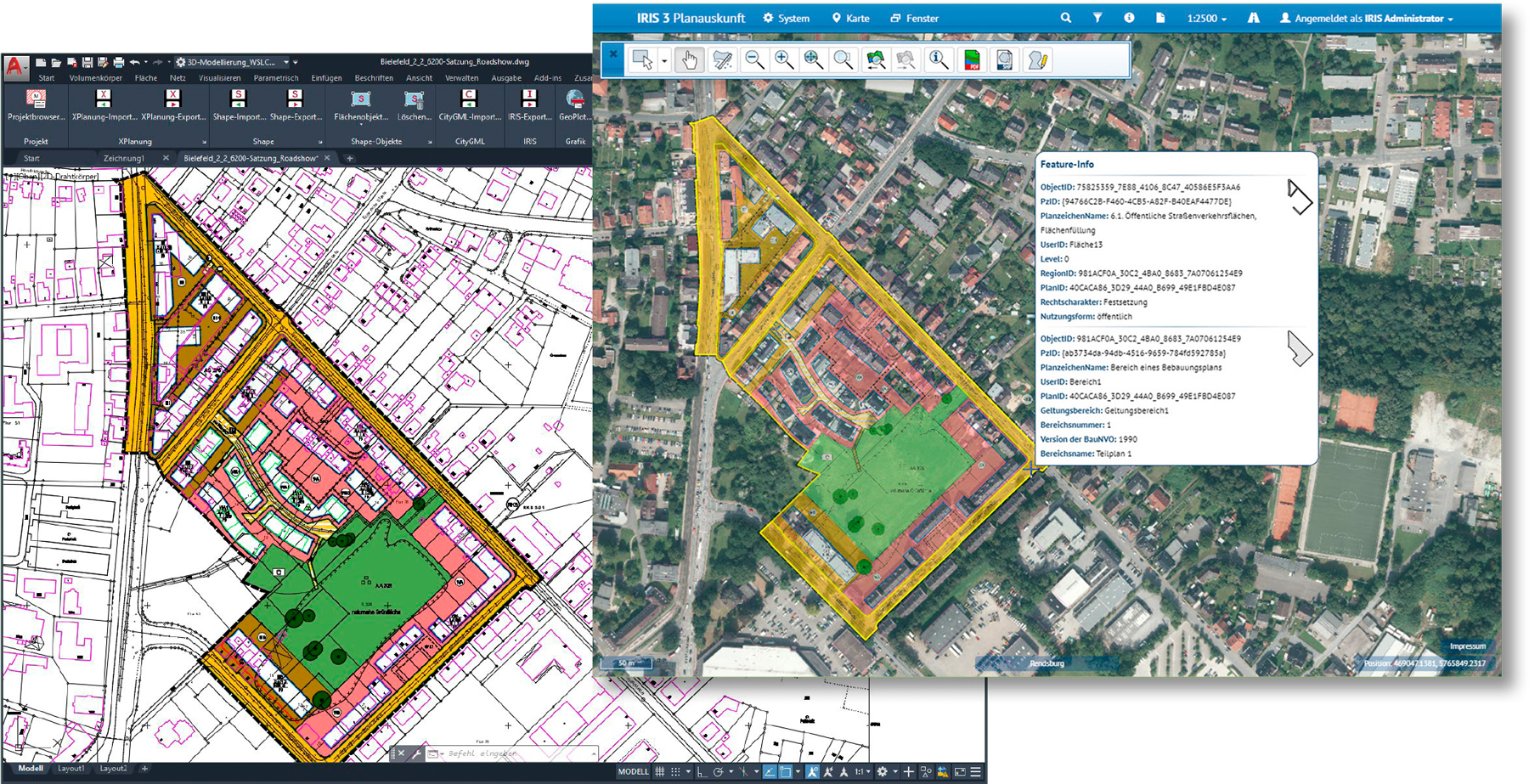Click the Impressum link

pos(1467,646)
